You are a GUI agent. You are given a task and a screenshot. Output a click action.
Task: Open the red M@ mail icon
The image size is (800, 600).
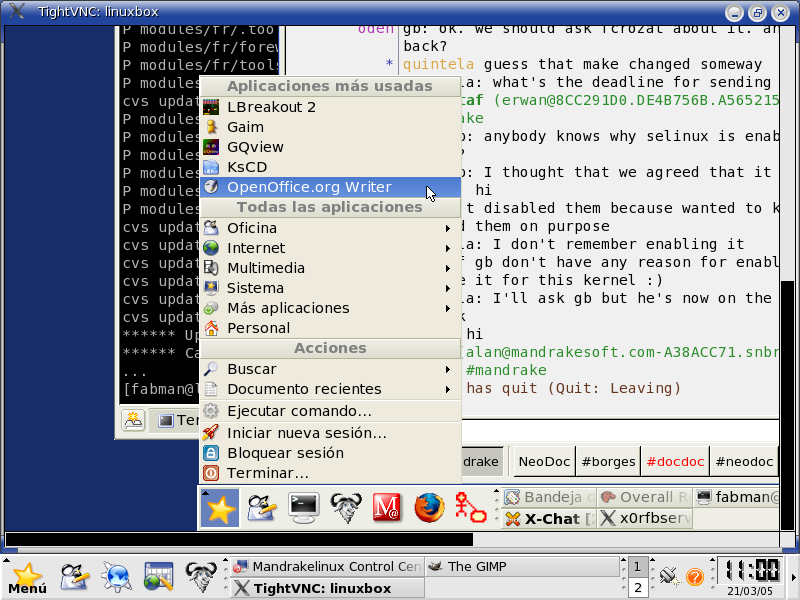[387, 508]
